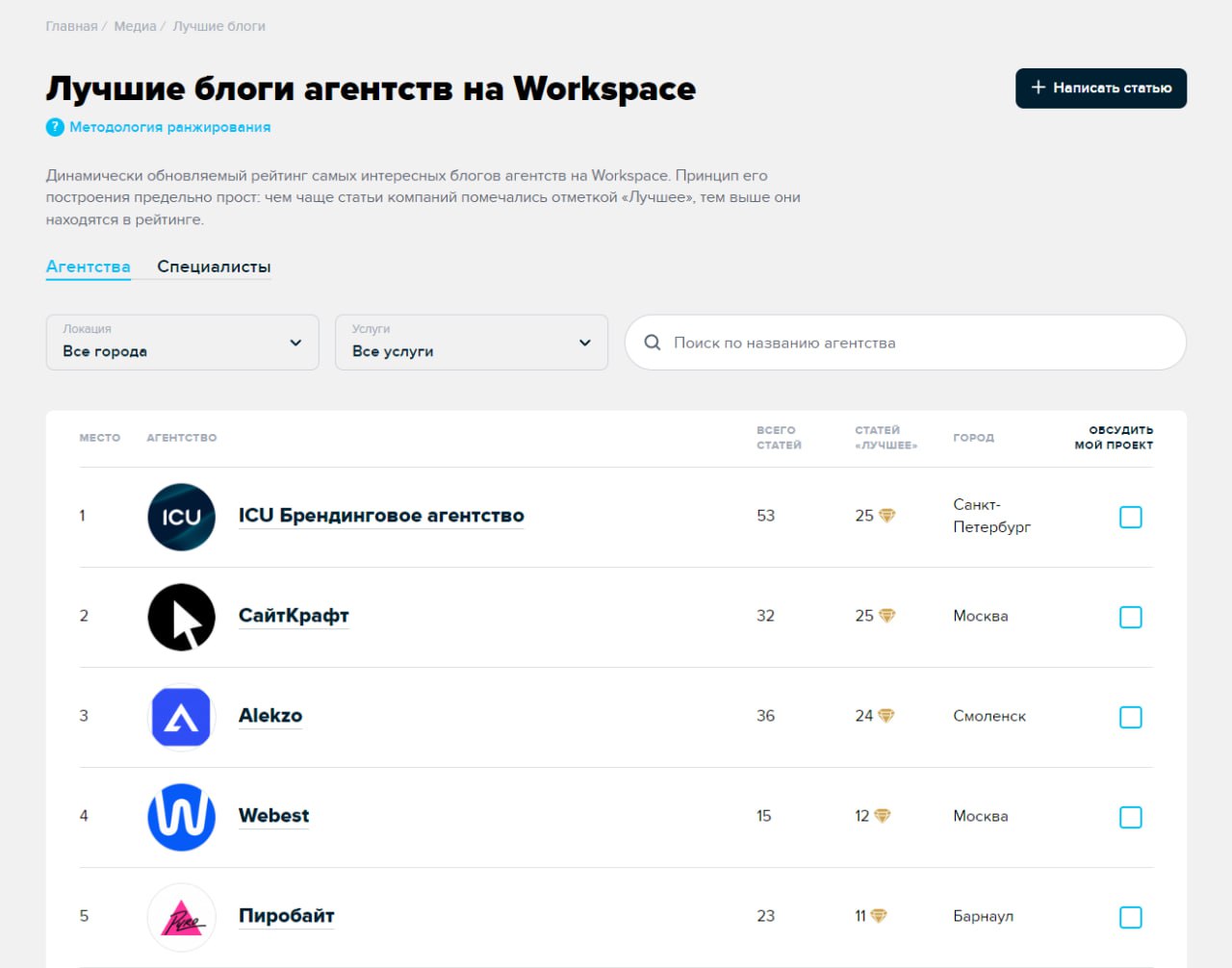
Task: Click the 53 total articles value
Action: pos(765,516)
